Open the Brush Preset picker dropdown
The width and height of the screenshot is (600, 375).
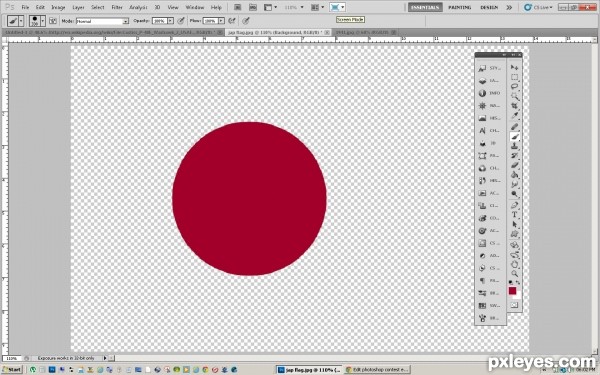(42, 21)
